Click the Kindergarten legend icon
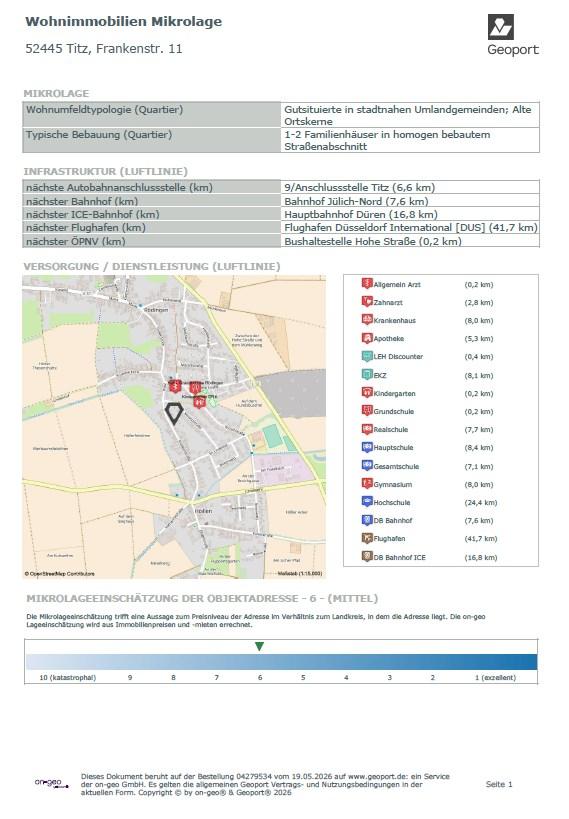The height and width of the screenshot is (819, 569). [x=367, y=393]
